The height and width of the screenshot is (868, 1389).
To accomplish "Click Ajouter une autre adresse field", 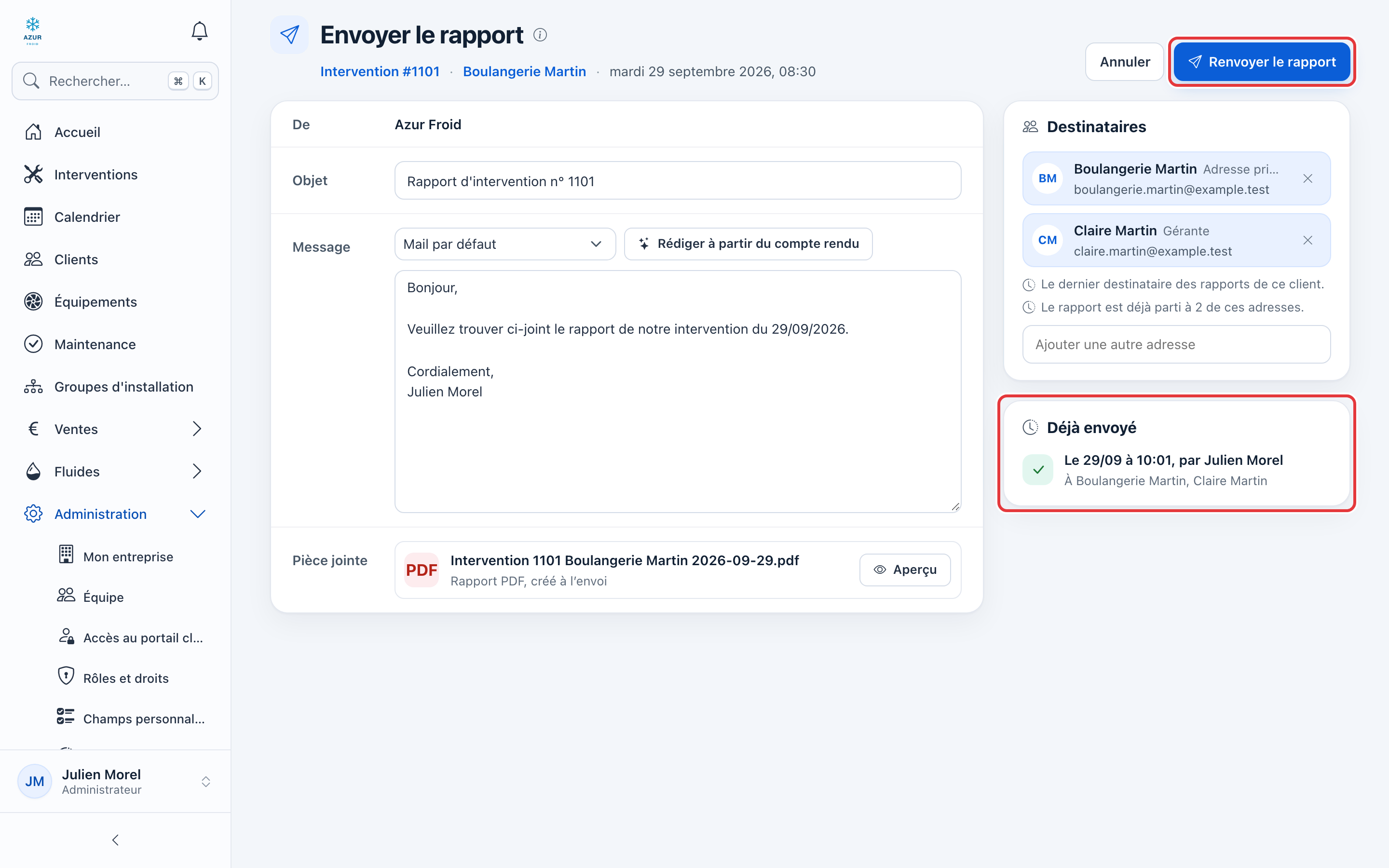I will click(1176, 344).
